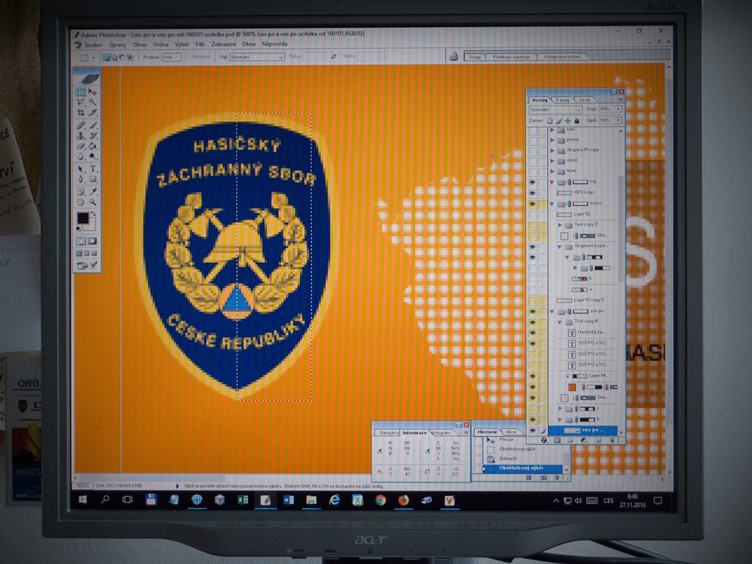Open layer blend mode dropdown Normální
Image resolution: width=752 pixels, height=564 pixels.
tap(554, 110)
